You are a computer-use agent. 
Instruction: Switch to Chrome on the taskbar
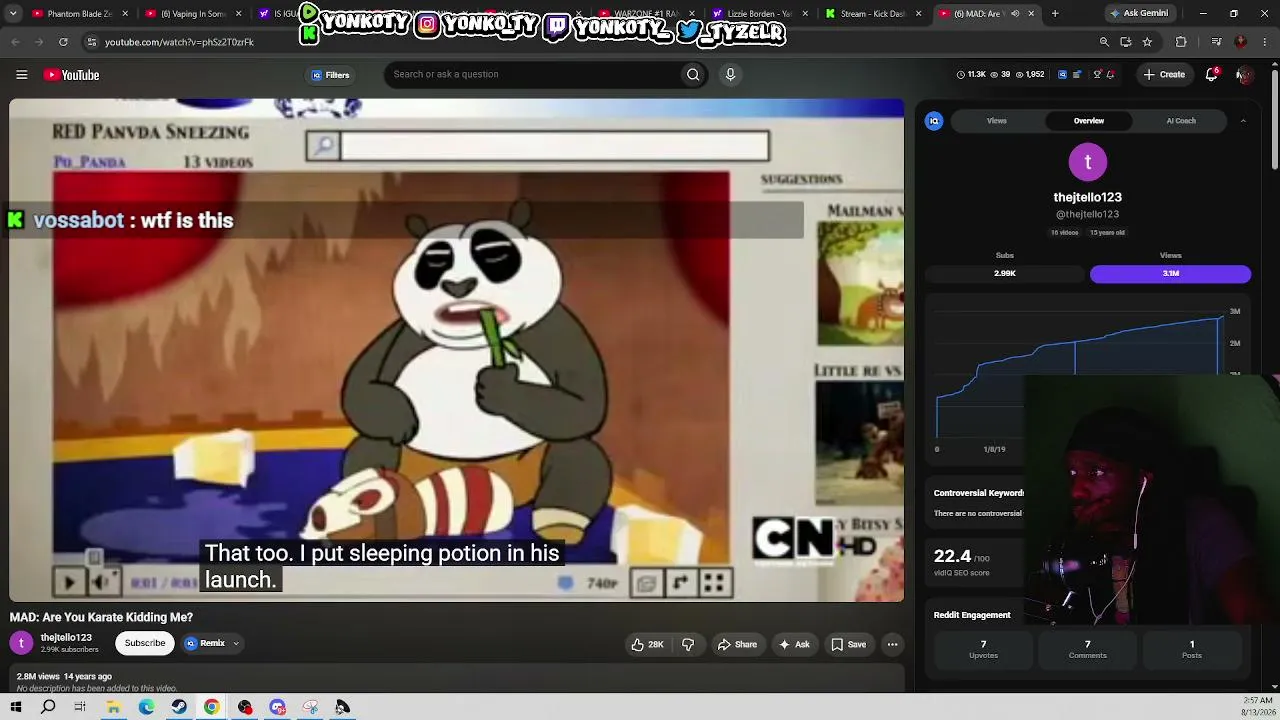point(212,707)
